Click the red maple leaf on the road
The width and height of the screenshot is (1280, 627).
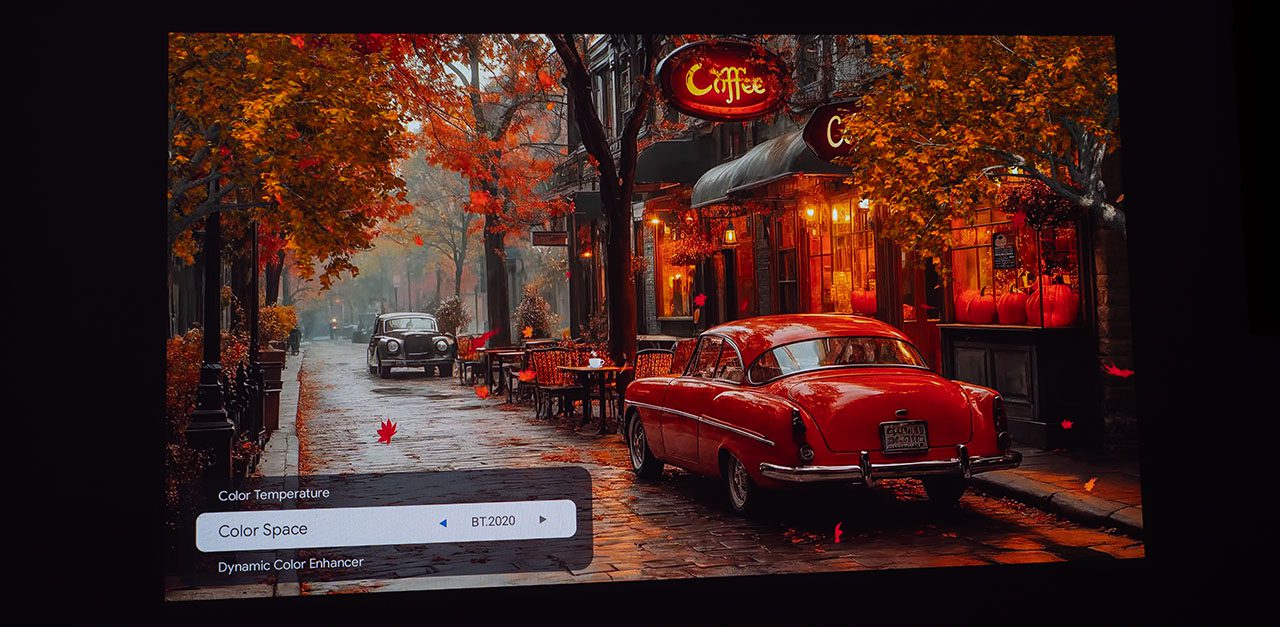386,431
